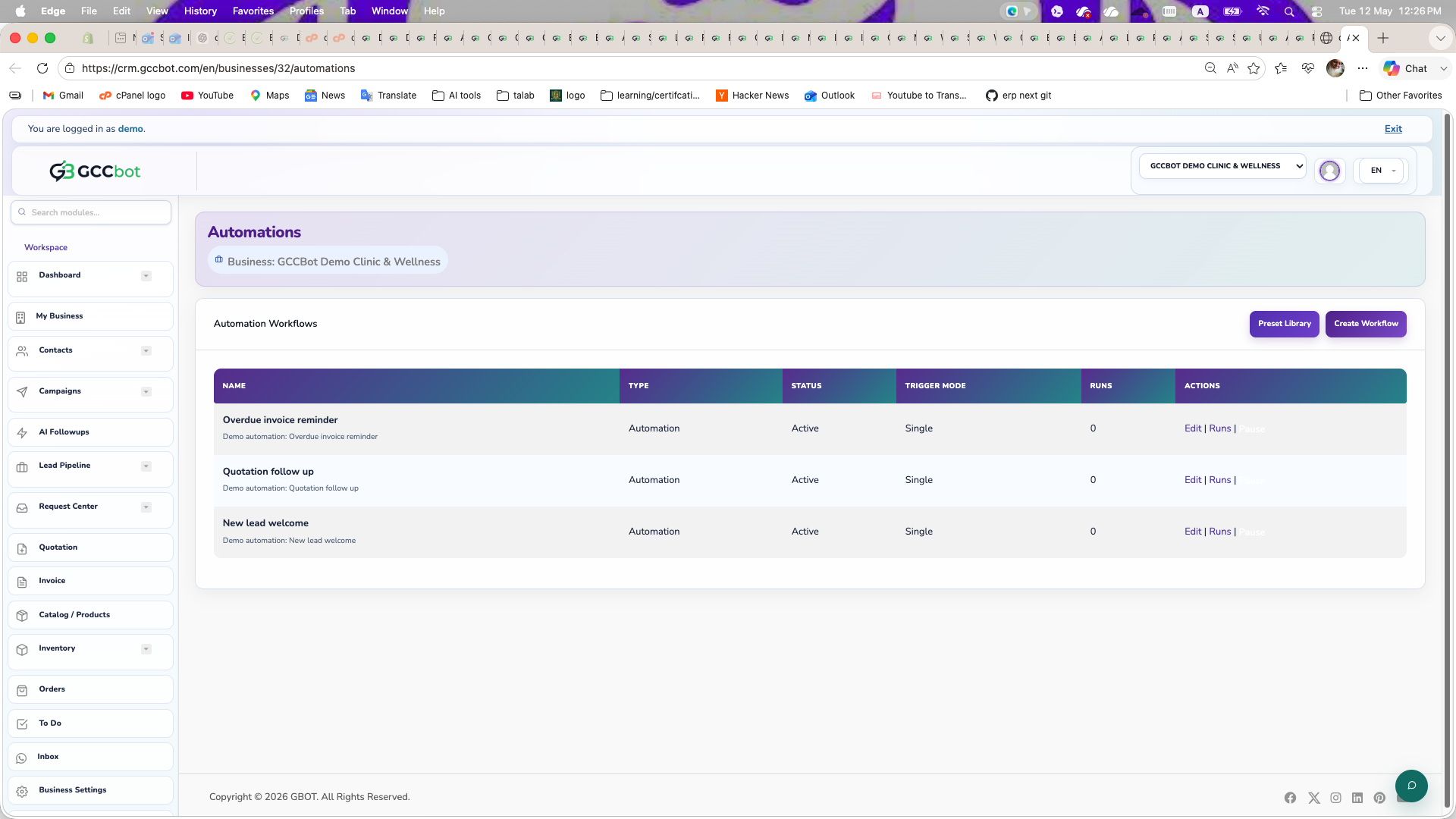Image resolution: width=1456 pixels, height=819 pixels.
Task: Open Other Favorites folder
Action: click(1401, 96)
